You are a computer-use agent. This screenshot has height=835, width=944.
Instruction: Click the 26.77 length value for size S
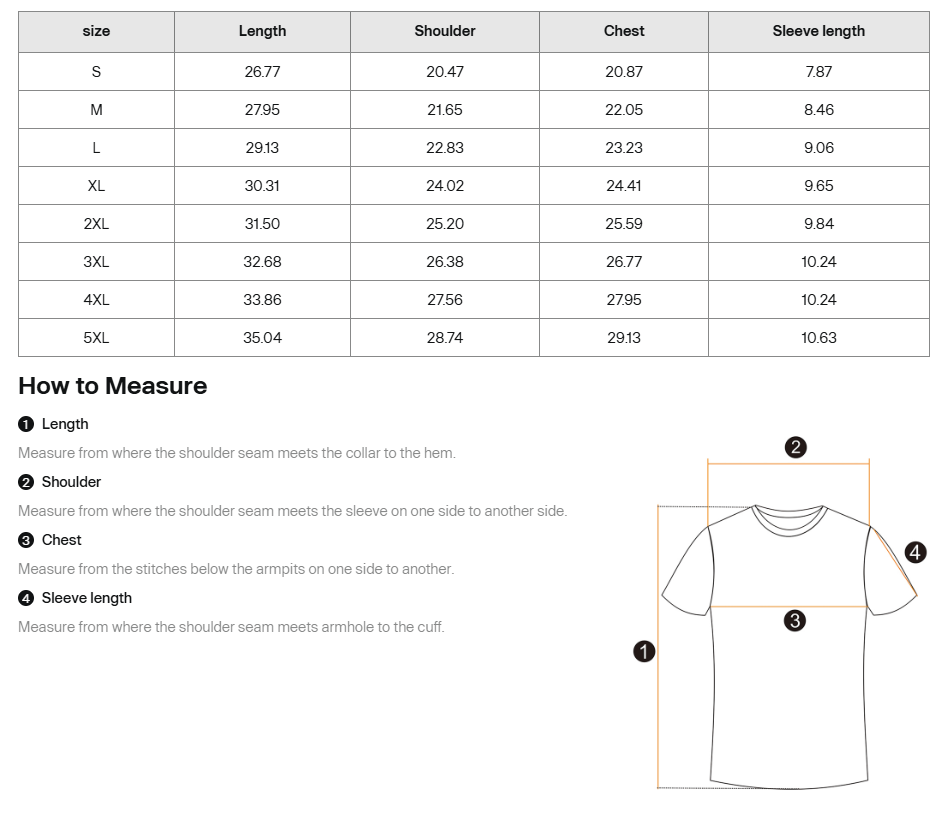click(262, 72)
